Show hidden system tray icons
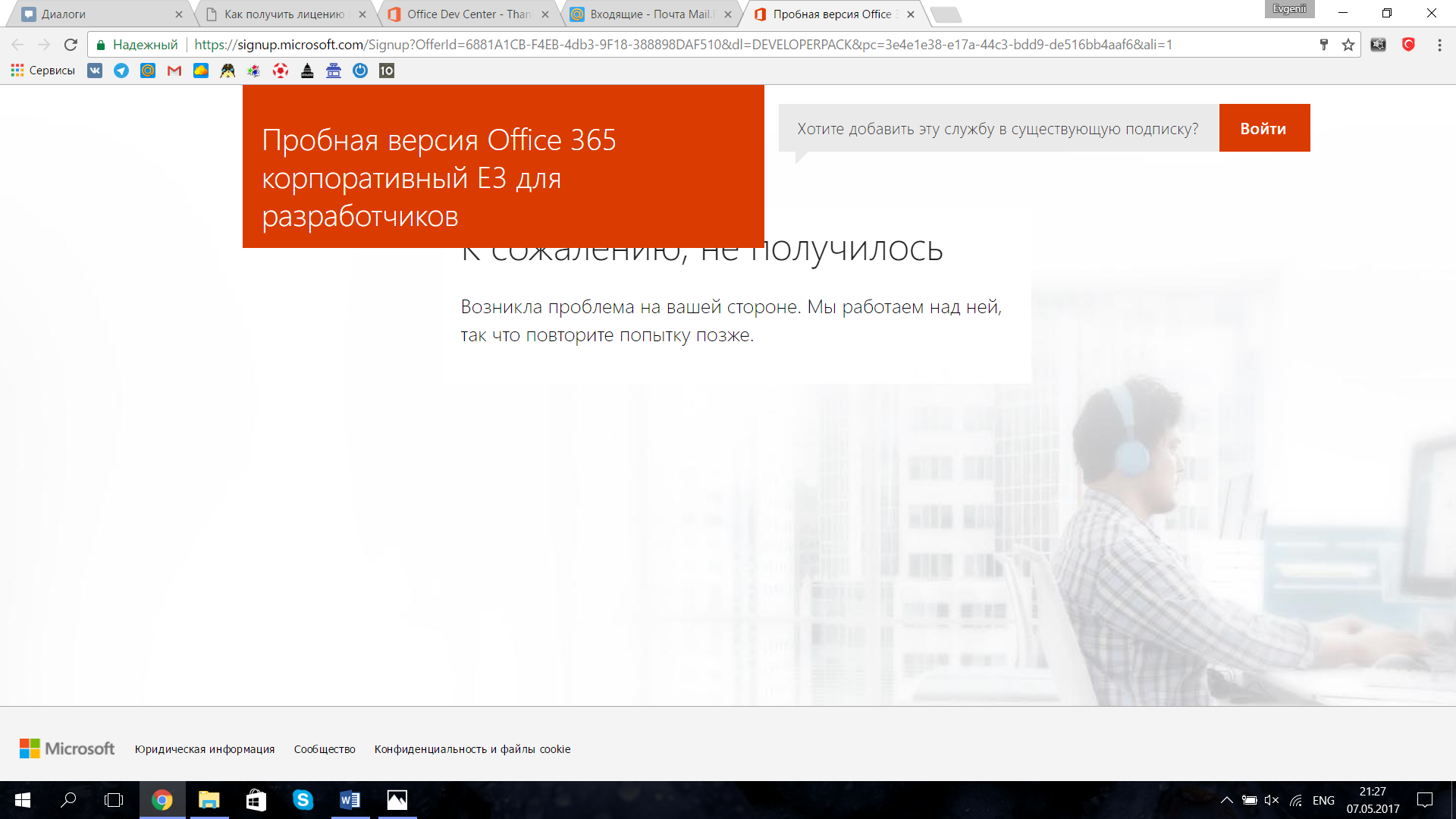The image size is (1456, 819). pyautogui.click(x=1226, y=800)
